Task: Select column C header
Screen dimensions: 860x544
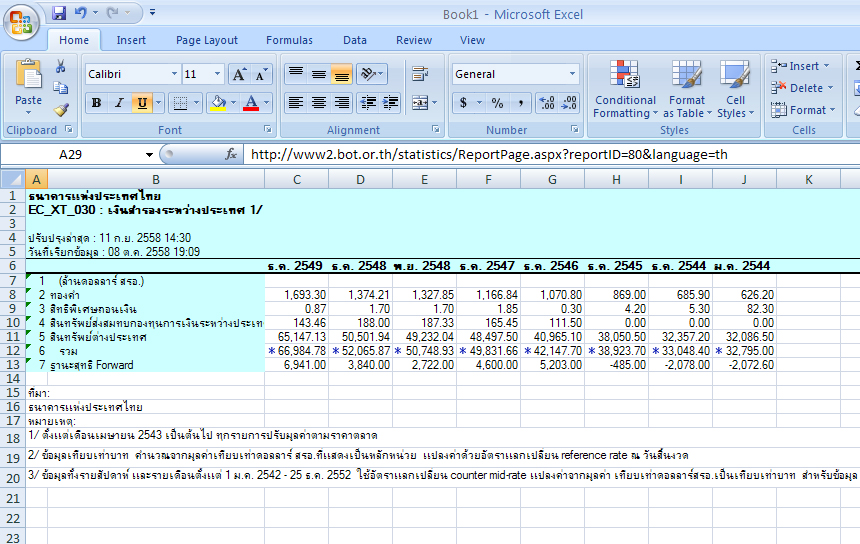Action: click(297, 179)
